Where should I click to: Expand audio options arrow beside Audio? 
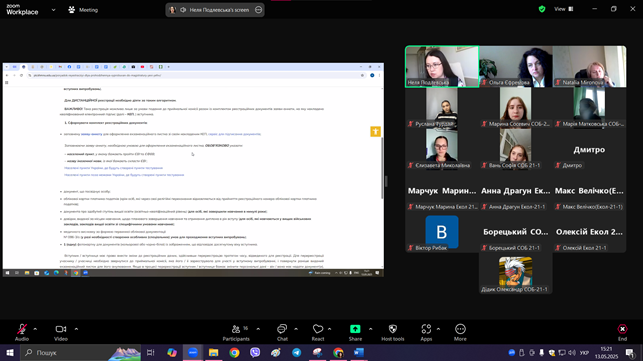tap(35, 329)
